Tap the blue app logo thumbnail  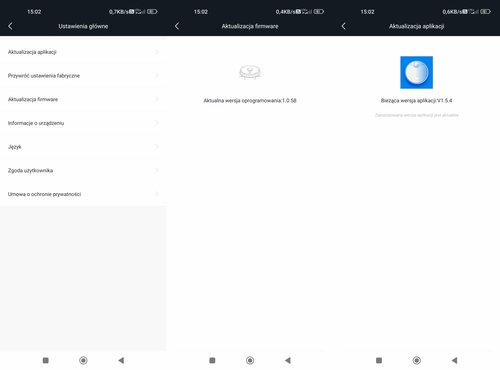(416, 72)
